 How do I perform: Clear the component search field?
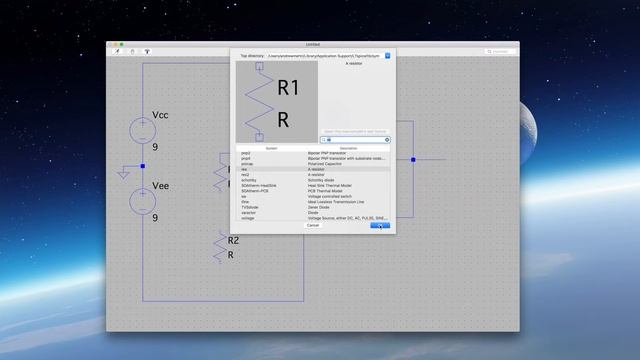coord(387,140)
